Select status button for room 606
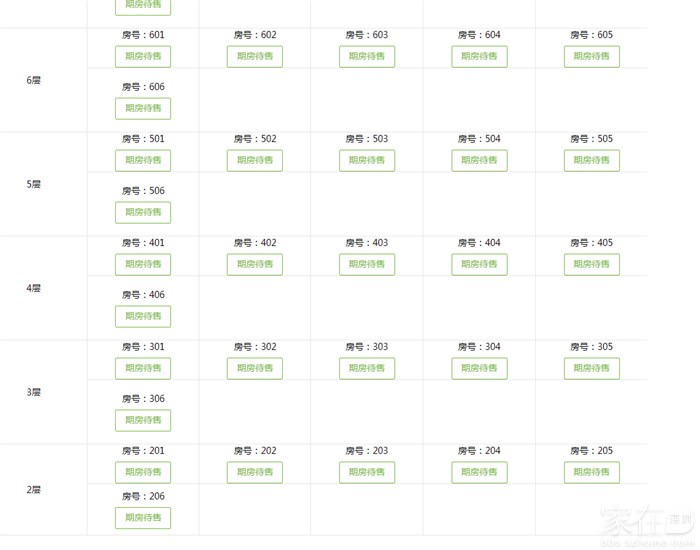The width and height of the screenshot is (700, 550). tap(143, 109)
